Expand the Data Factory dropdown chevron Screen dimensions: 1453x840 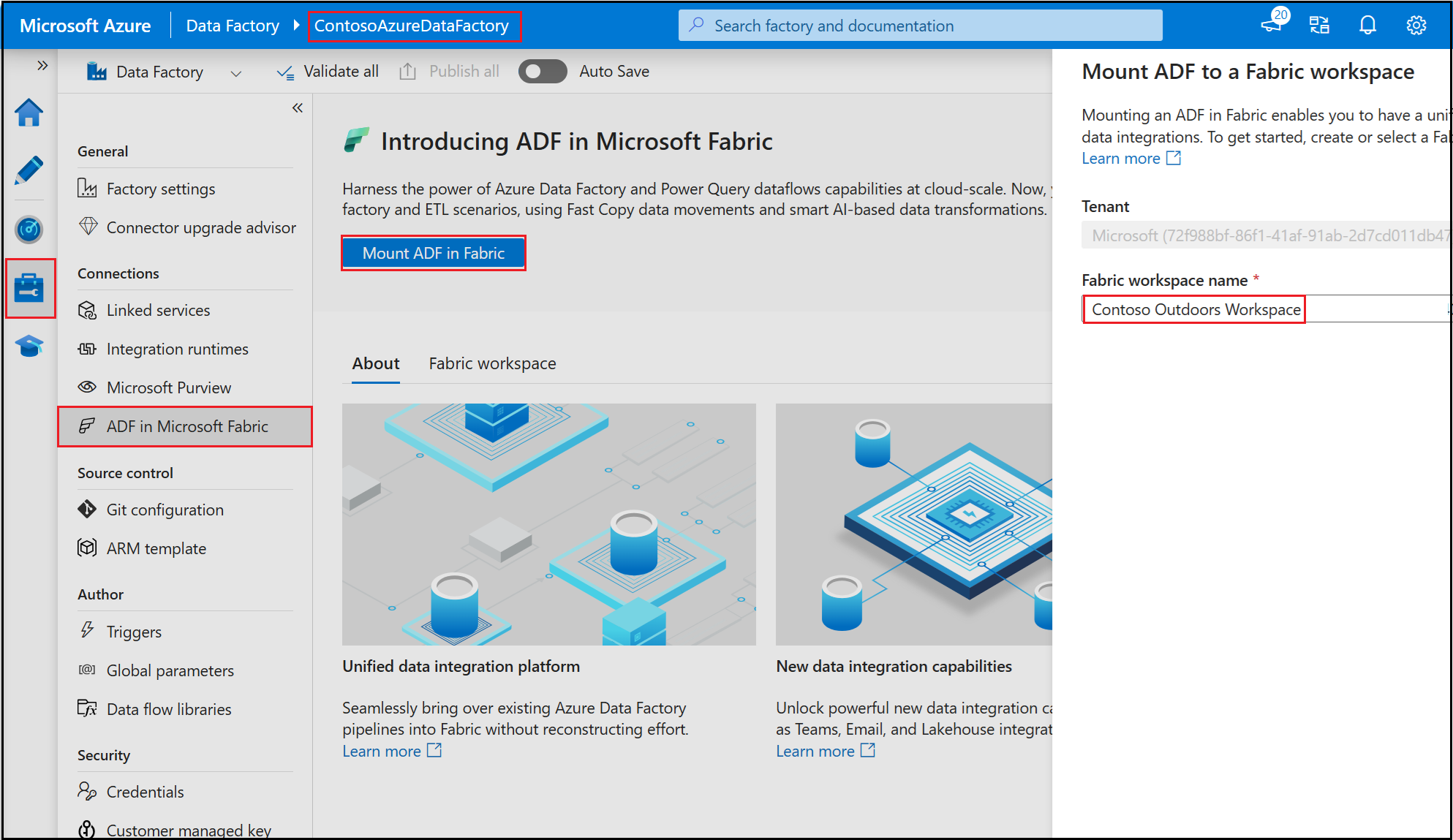[x=235, y=73]
